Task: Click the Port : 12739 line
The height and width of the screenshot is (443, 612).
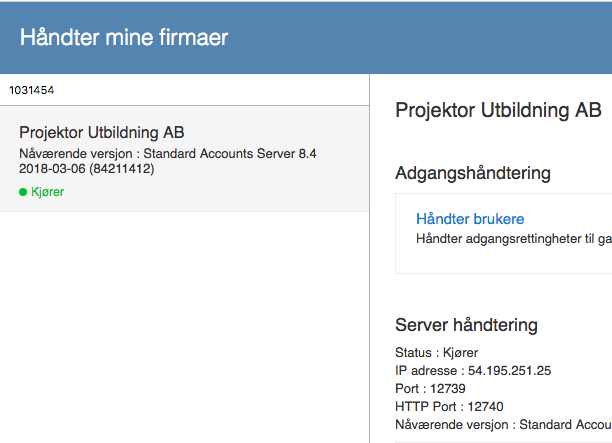Action: coord(430,388)
